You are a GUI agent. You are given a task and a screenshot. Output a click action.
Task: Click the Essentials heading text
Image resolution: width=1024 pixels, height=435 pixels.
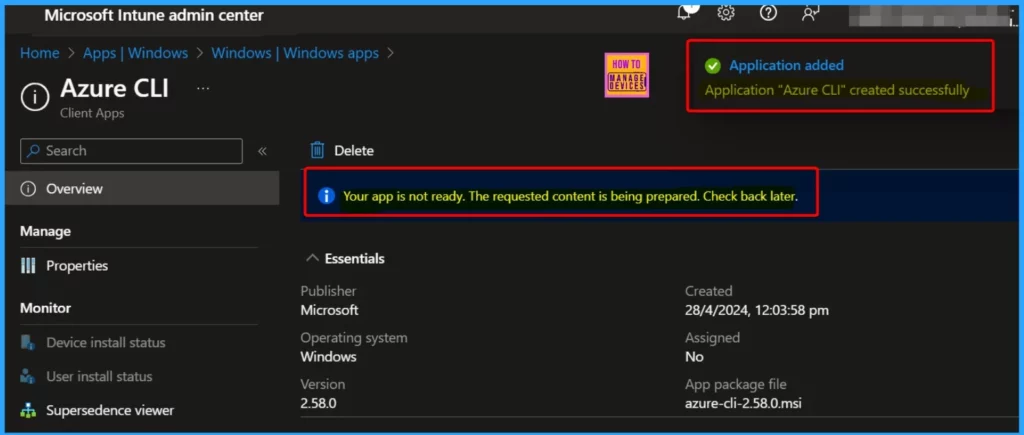pos(355,259)
